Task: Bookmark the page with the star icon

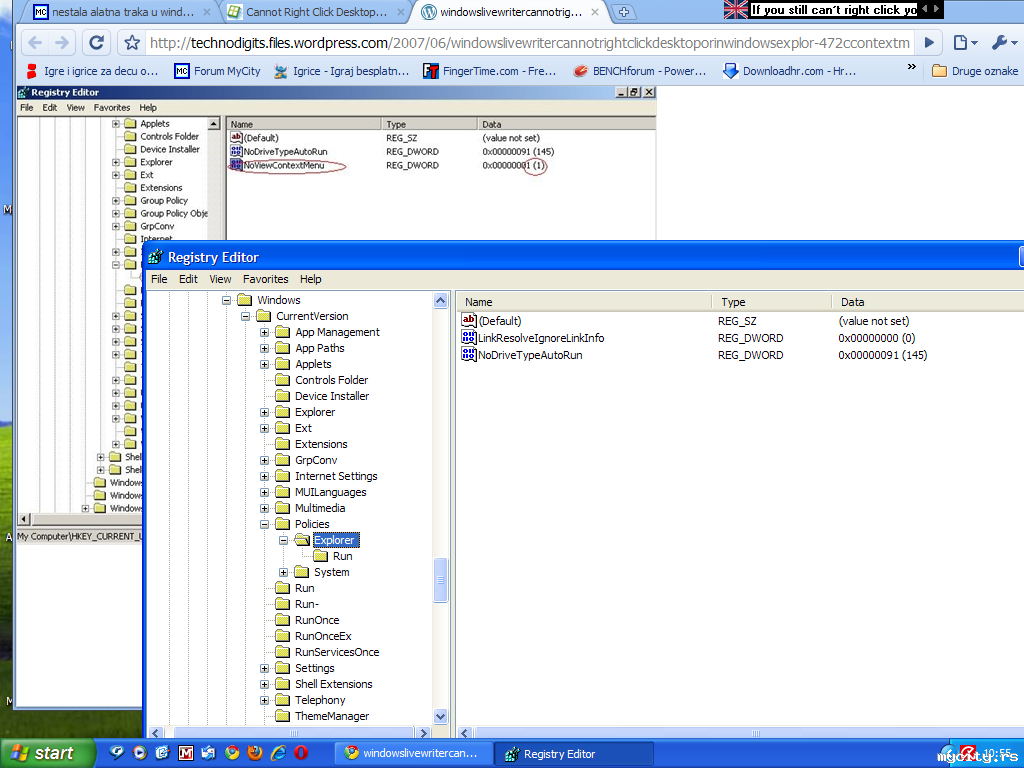Action: (x=132, y=43)
